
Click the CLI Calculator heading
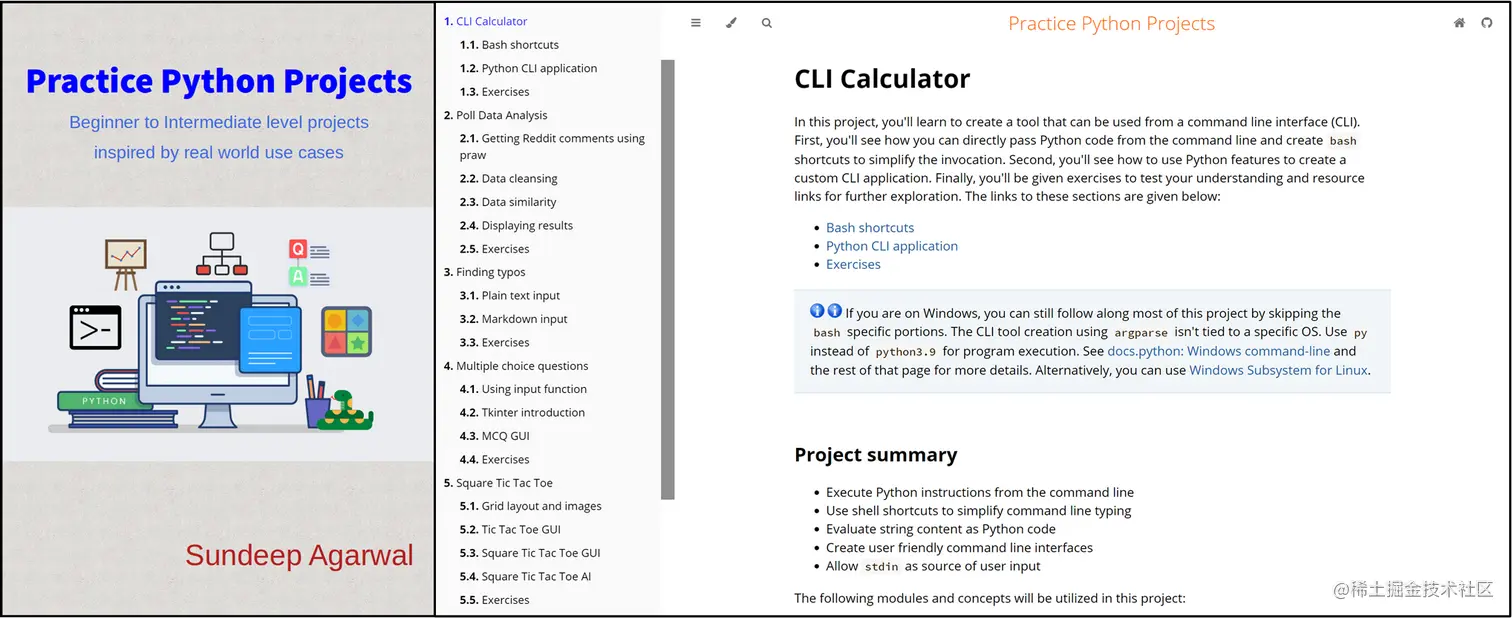point(882,79)
